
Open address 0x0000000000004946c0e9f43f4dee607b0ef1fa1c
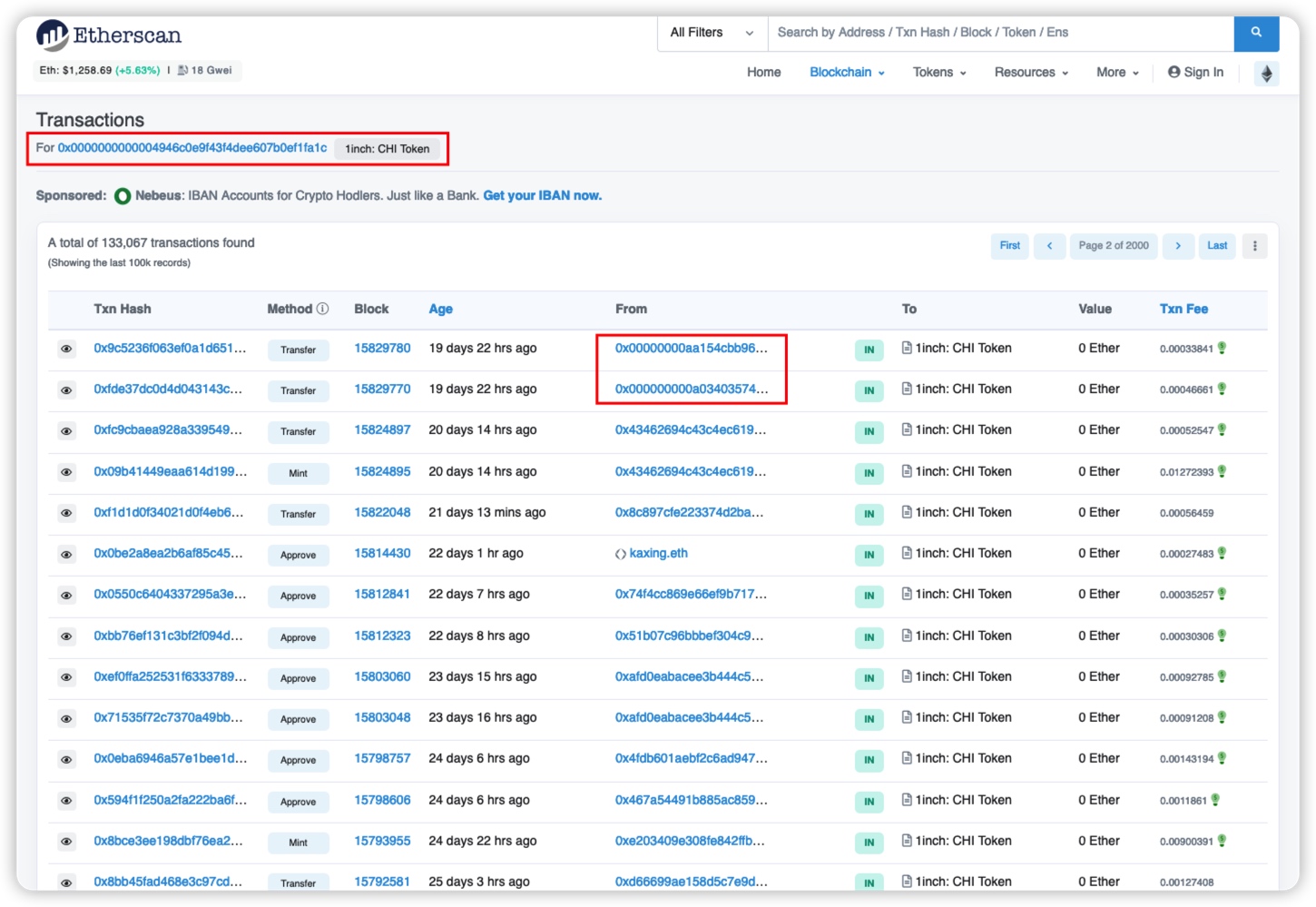pos(192,148)
